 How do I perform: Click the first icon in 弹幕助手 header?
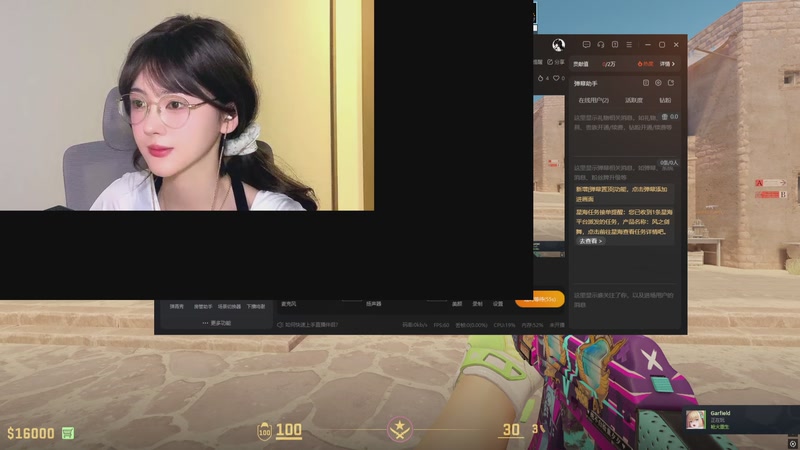[x=645, y=83]
